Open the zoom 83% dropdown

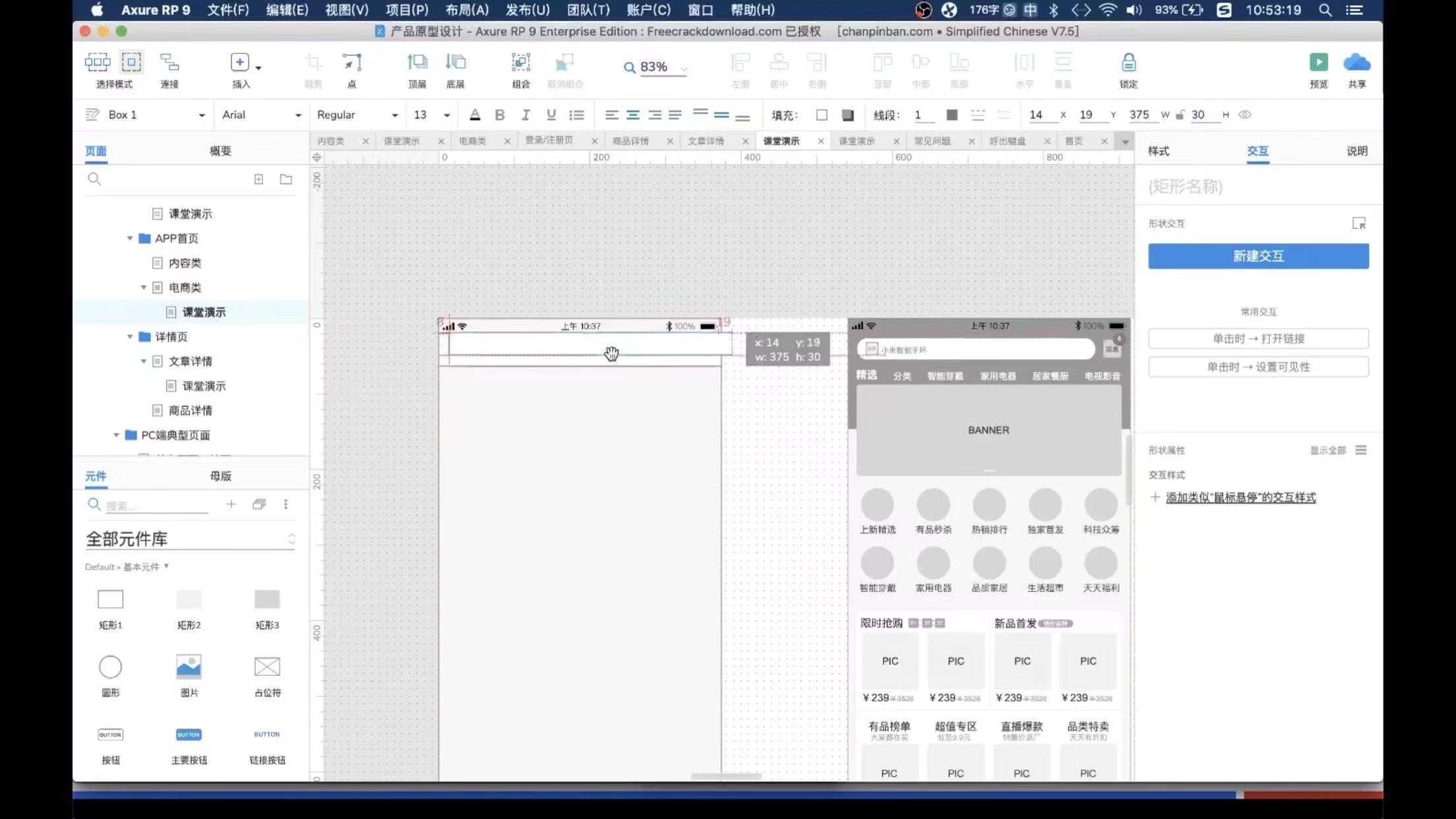684,68
